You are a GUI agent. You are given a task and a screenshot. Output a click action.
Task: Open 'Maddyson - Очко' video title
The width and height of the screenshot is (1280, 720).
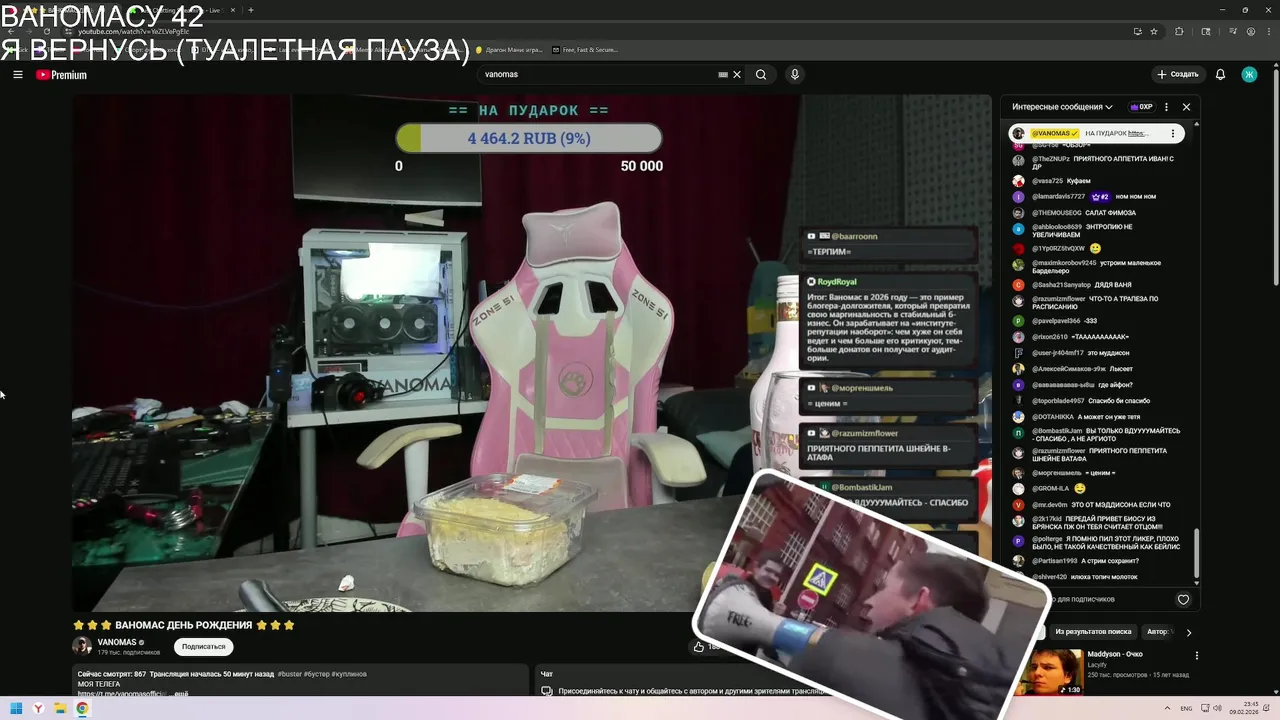(x=1115, y=654)
